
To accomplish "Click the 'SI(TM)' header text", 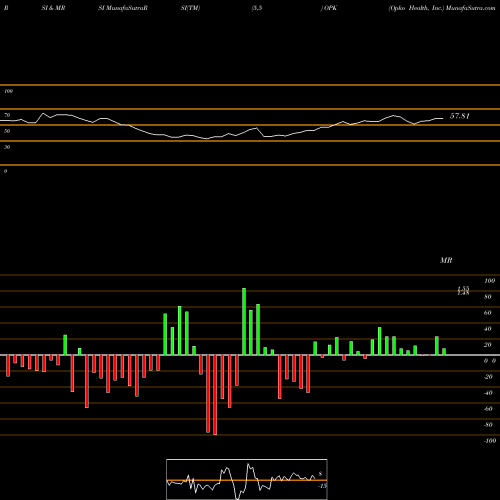I will [190, 8].
